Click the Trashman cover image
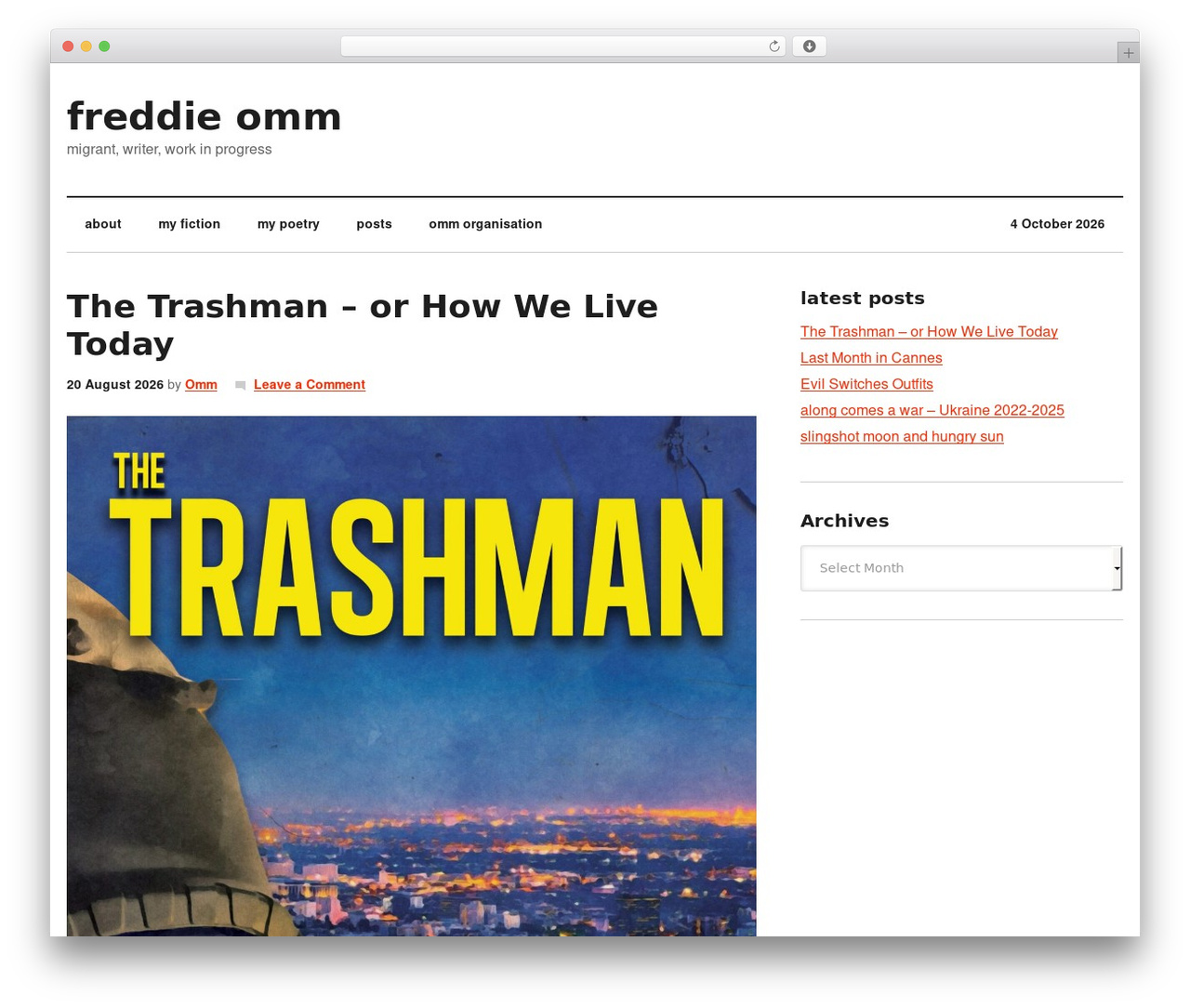Image resolution: width=1190 pixels, height=1008 pixels. coord(411,676)
